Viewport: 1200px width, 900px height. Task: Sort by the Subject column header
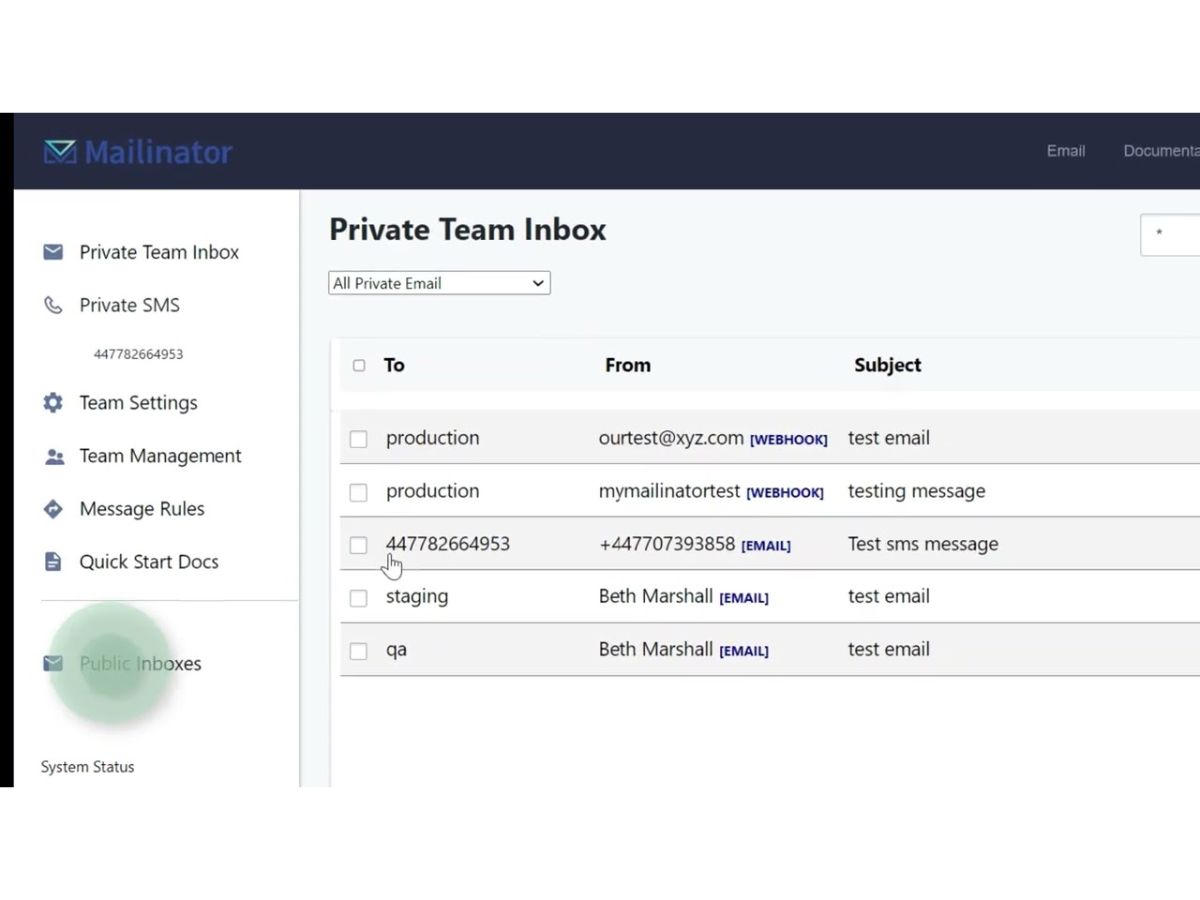[x=888, y=365]
